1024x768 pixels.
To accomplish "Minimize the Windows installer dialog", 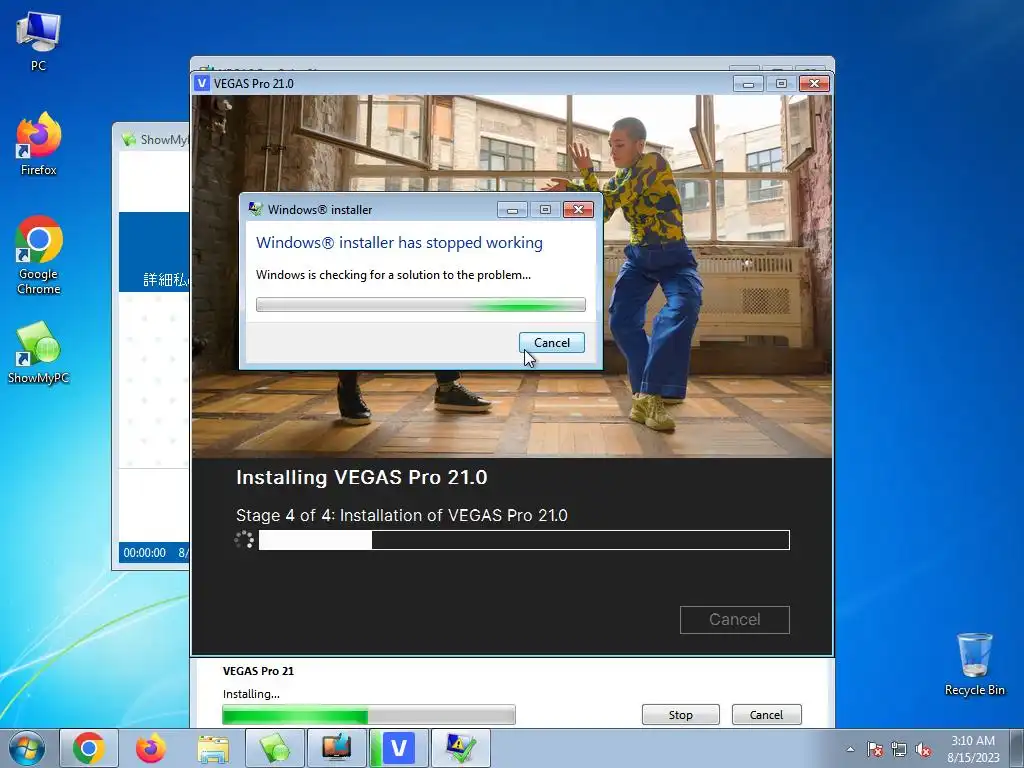I will [513, 210].
